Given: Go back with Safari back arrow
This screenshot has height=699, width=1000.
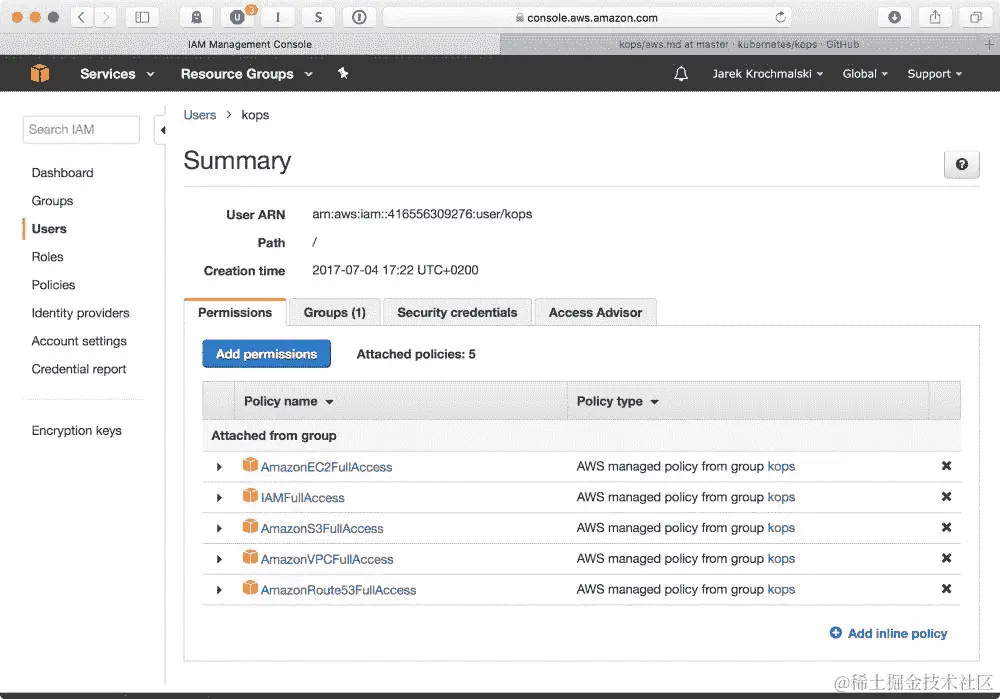Looking at the screenshot, I should click(82, 17).
